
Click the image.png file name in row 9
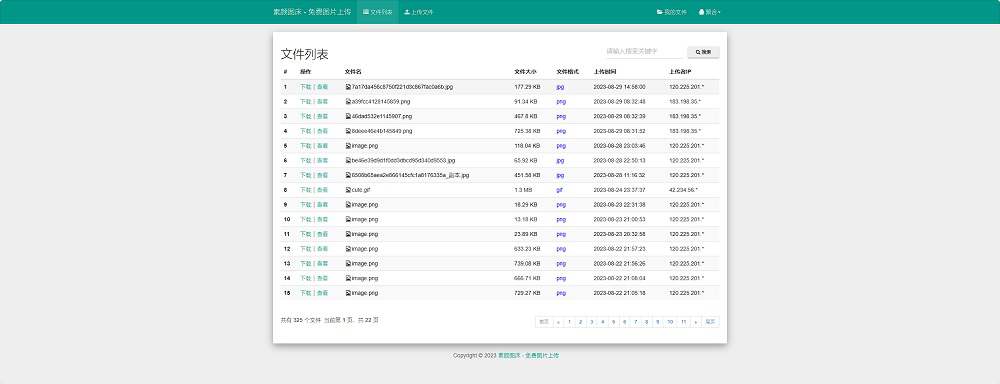tap(365, 205)
